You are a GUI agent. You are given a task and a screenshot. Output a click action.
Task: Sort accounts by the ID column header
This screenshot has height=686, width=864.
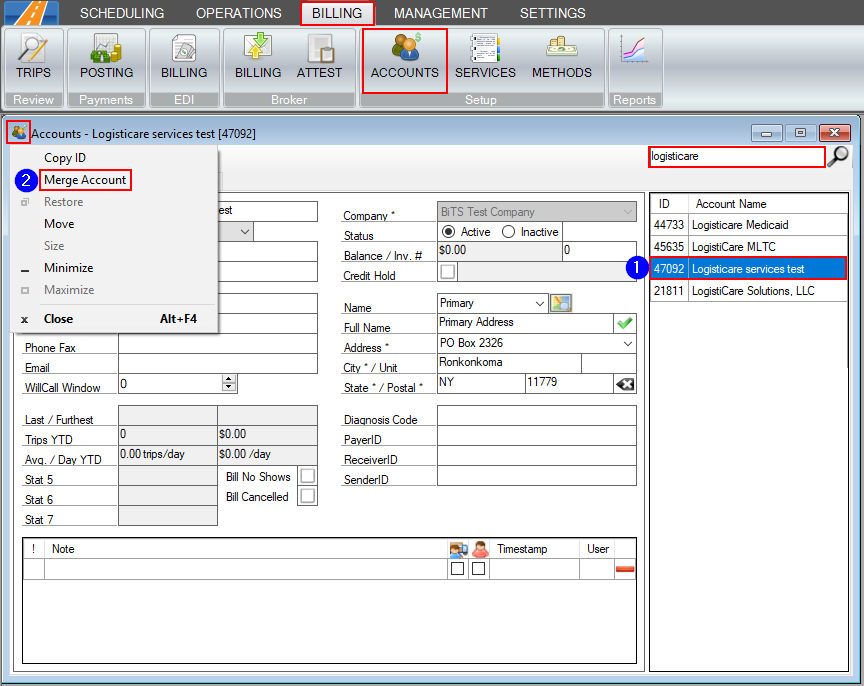669,204
